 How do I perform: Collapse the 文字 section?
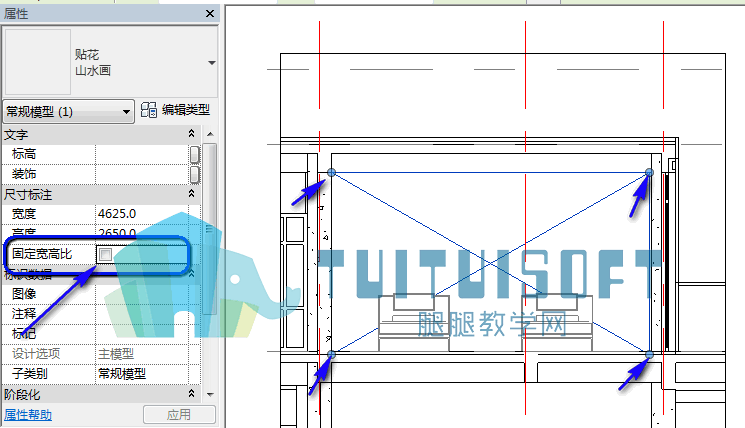pyautogui.click(x=191, y=134)
